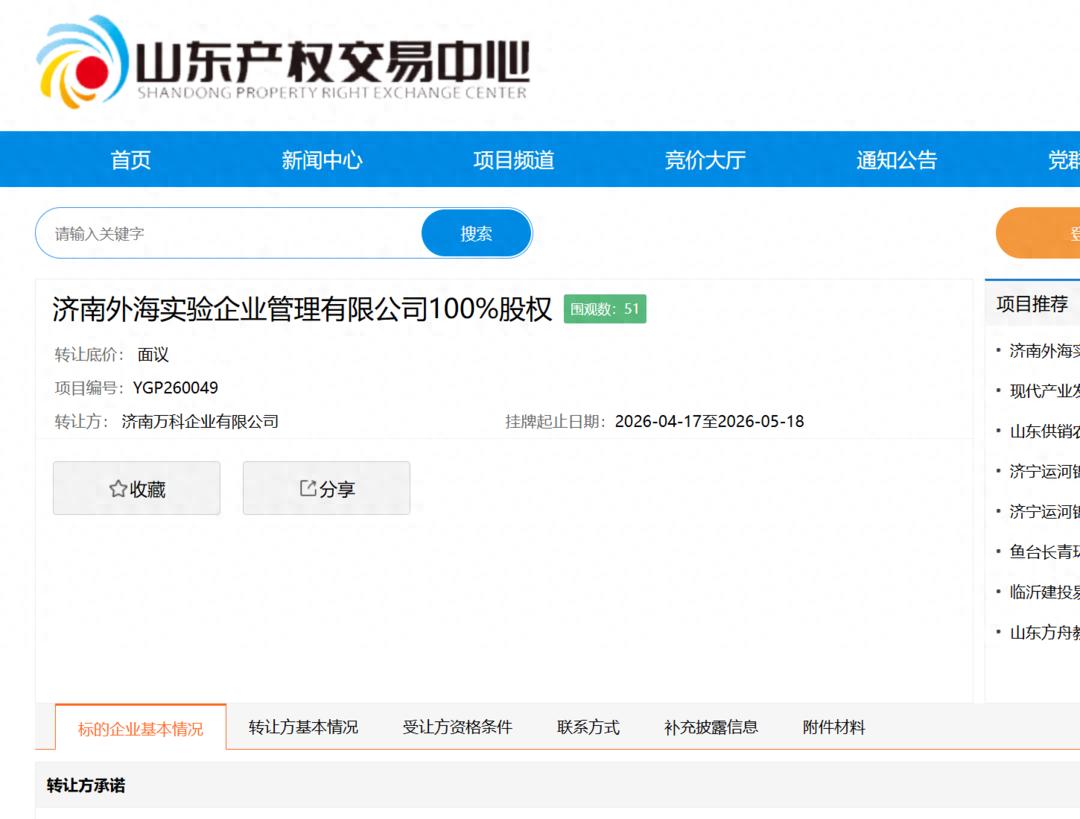Open the 补充披露信息 tab

coord(711,727)
